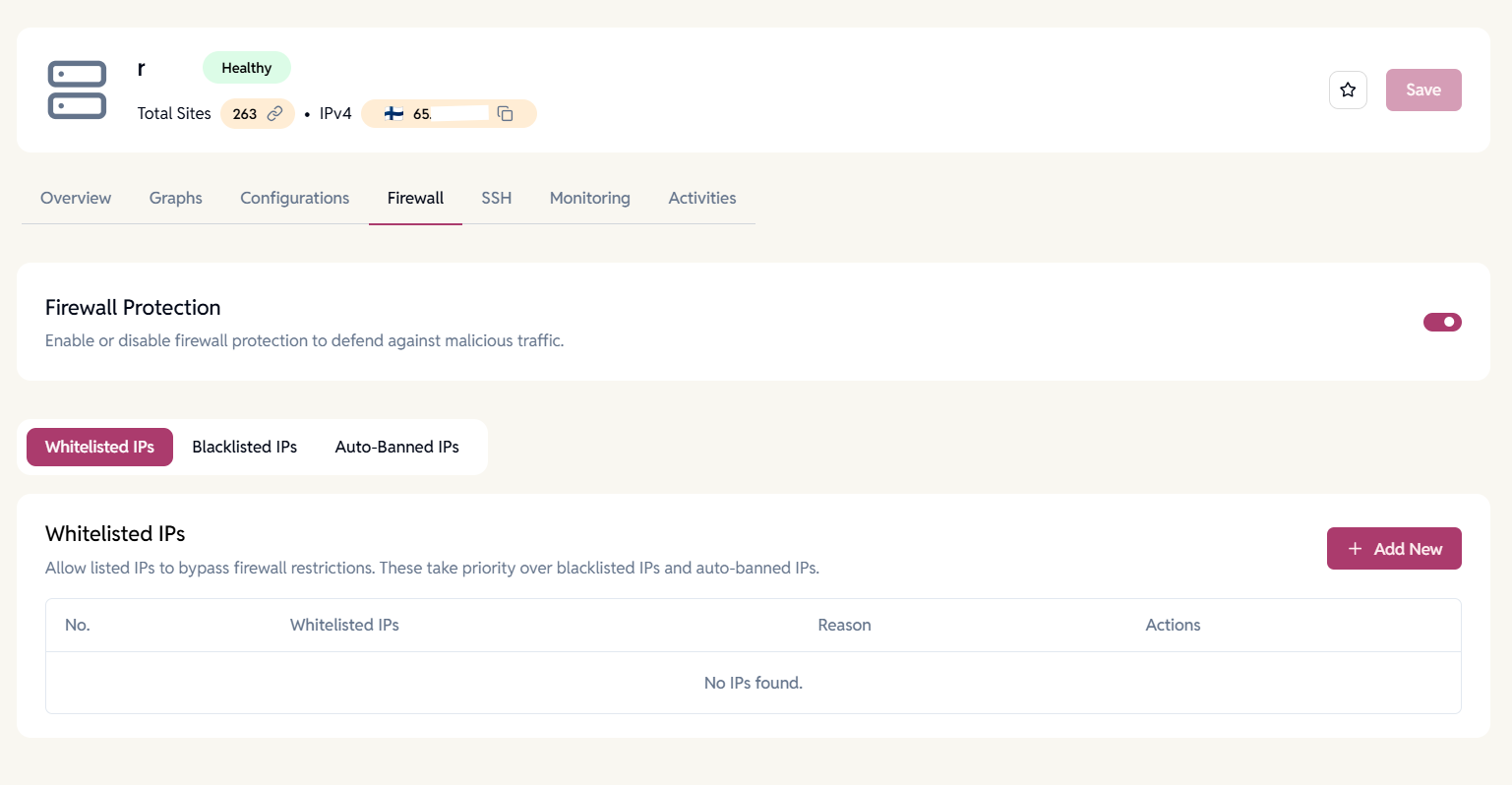Go to the SSH tab
This screenshot has width=1512, height=785.
(x=496, y=198)
